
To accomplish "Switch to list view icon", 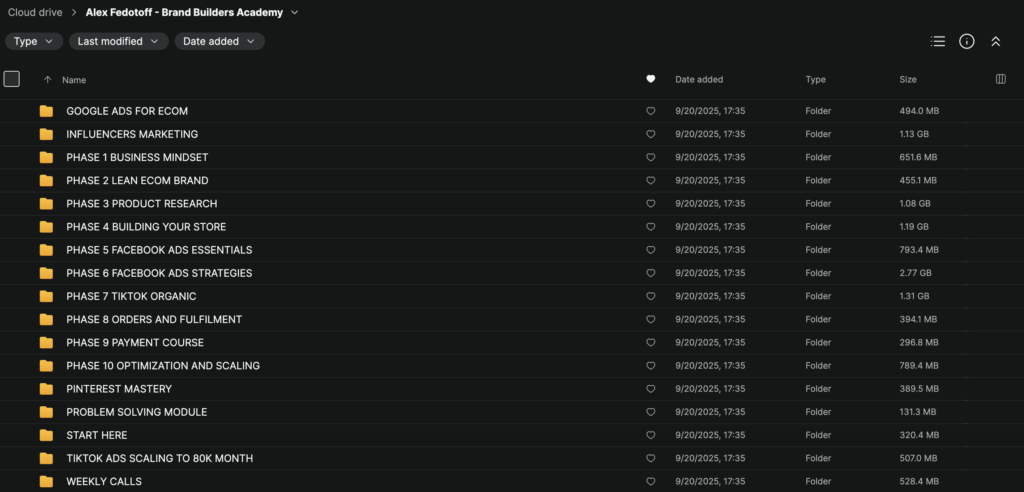I will tap(937, 41).
